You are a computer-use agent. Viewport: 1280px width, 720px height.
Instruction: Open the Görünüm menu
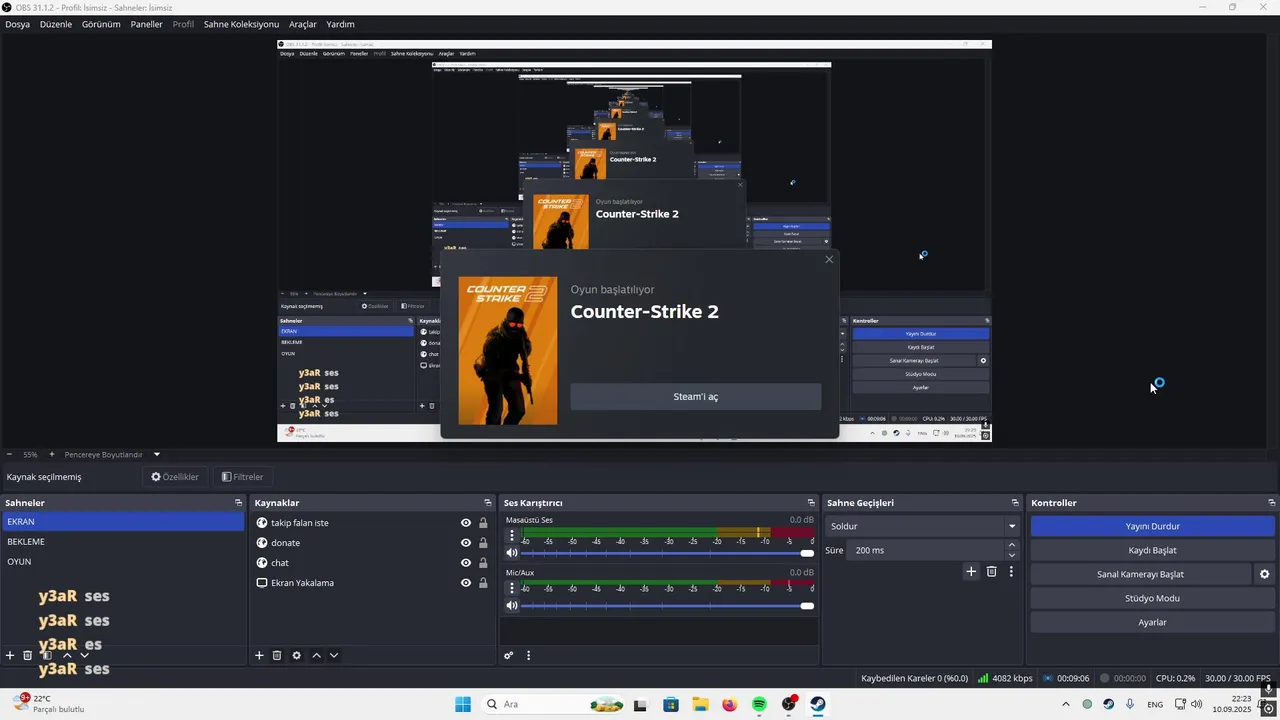coord(101,24)
